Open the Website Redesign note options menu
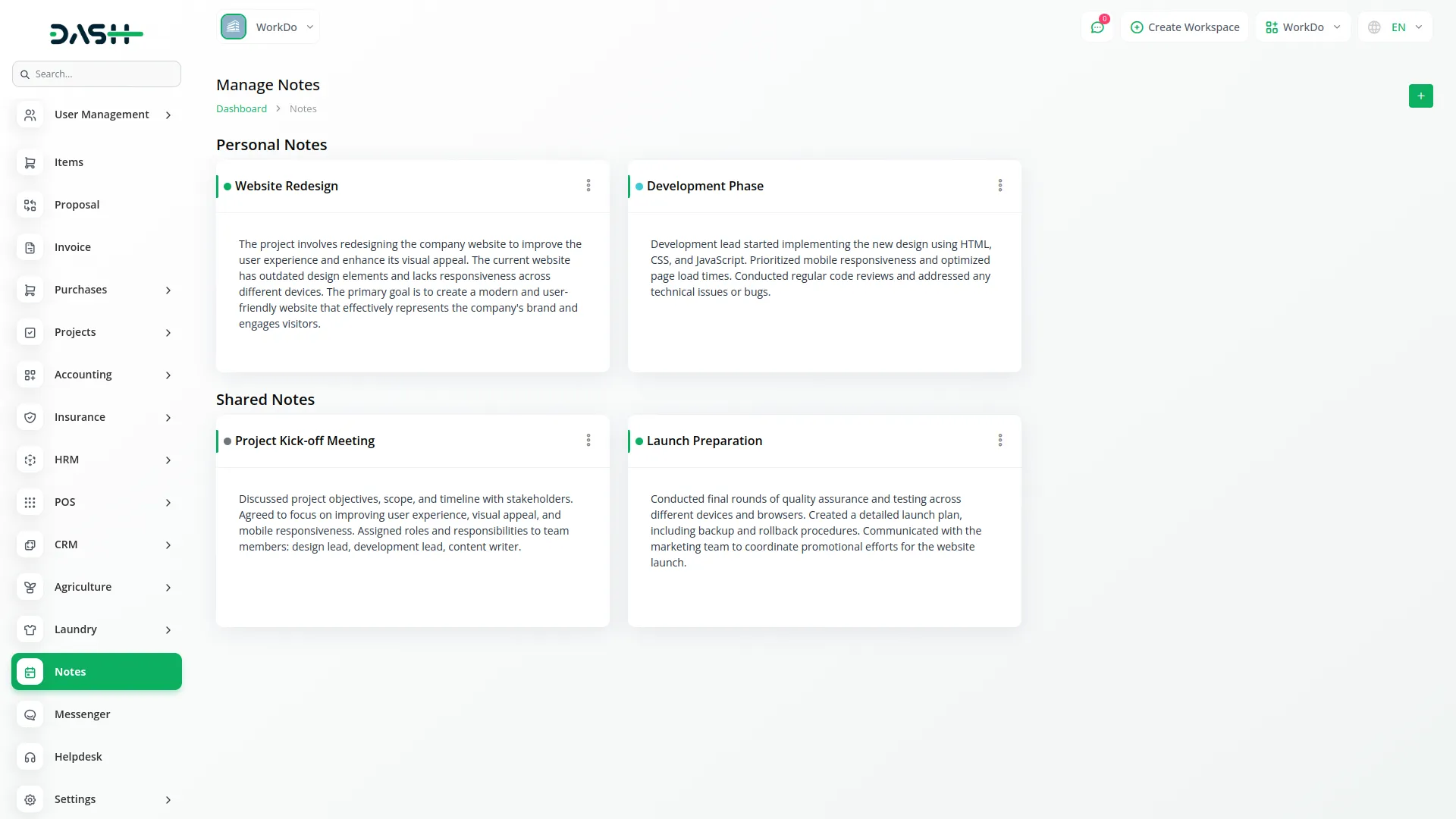This screenshot has width=1456, height=819. [x=588, y=186]
